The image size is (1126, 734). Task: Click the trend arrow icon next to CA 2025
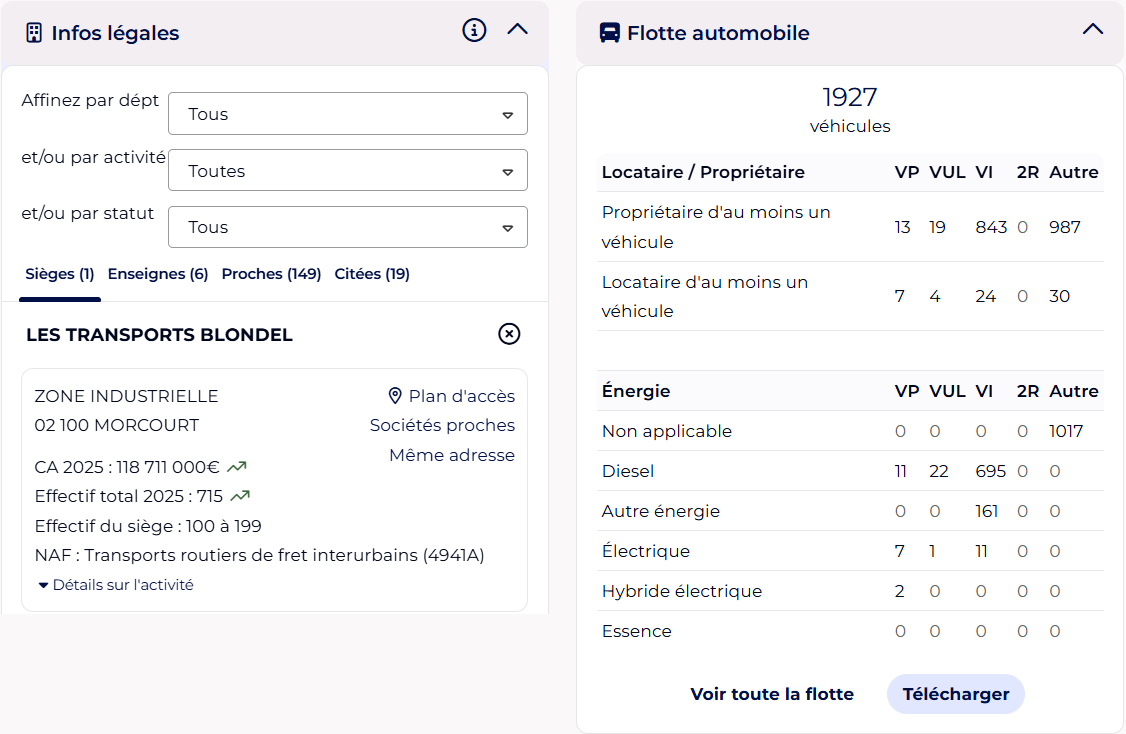pyautogui.click(x=237, y=467)
